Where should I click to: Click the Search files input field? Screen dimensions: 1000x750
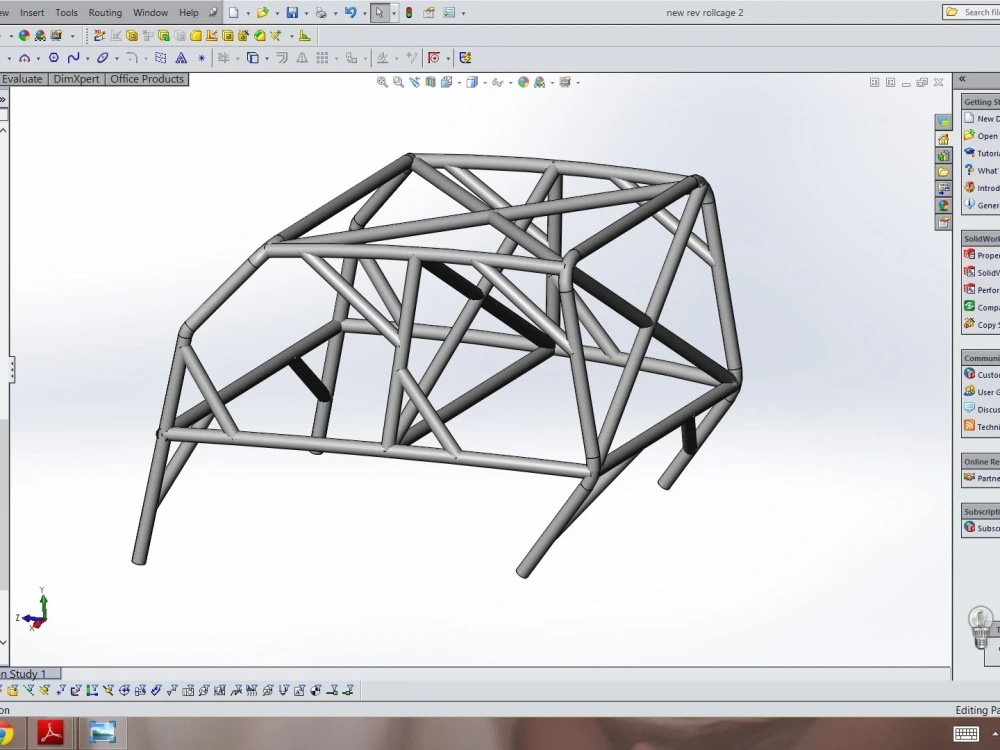[971, 12]
